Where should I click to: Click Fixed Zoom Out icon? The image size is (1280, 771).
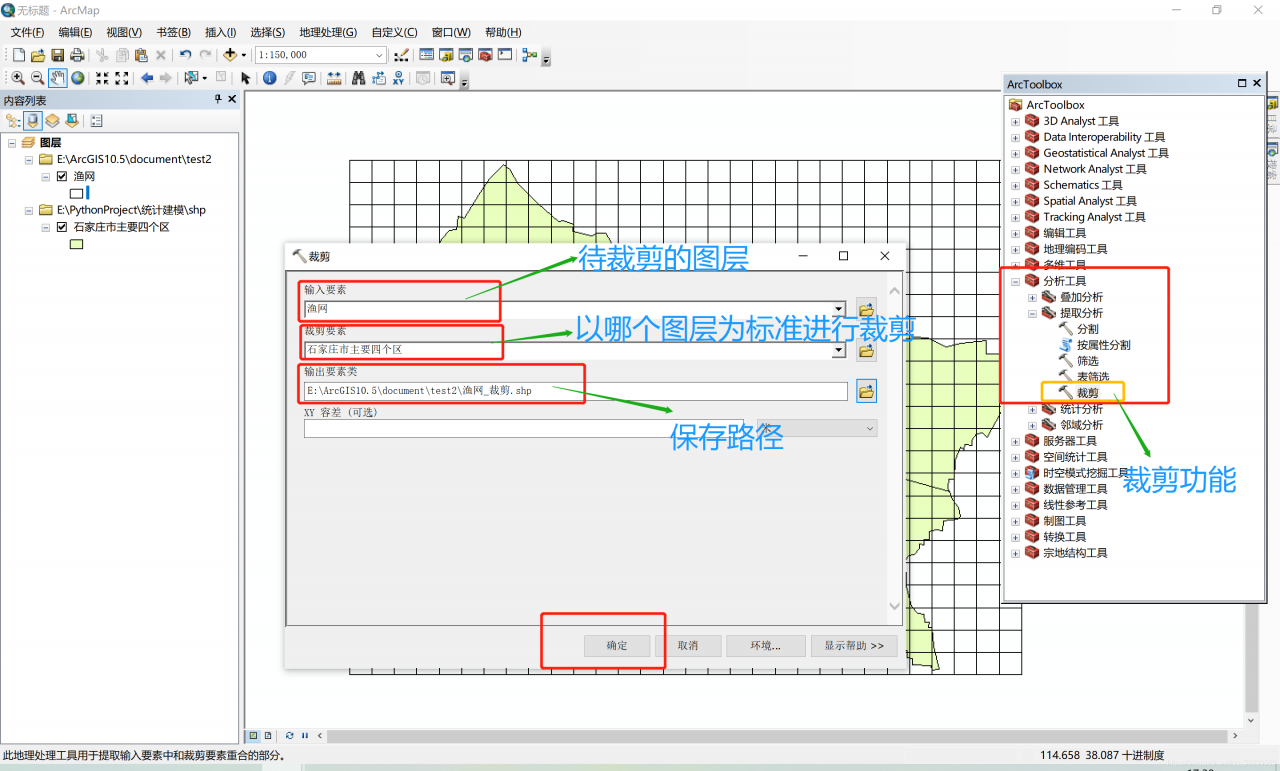coord(122,78)
